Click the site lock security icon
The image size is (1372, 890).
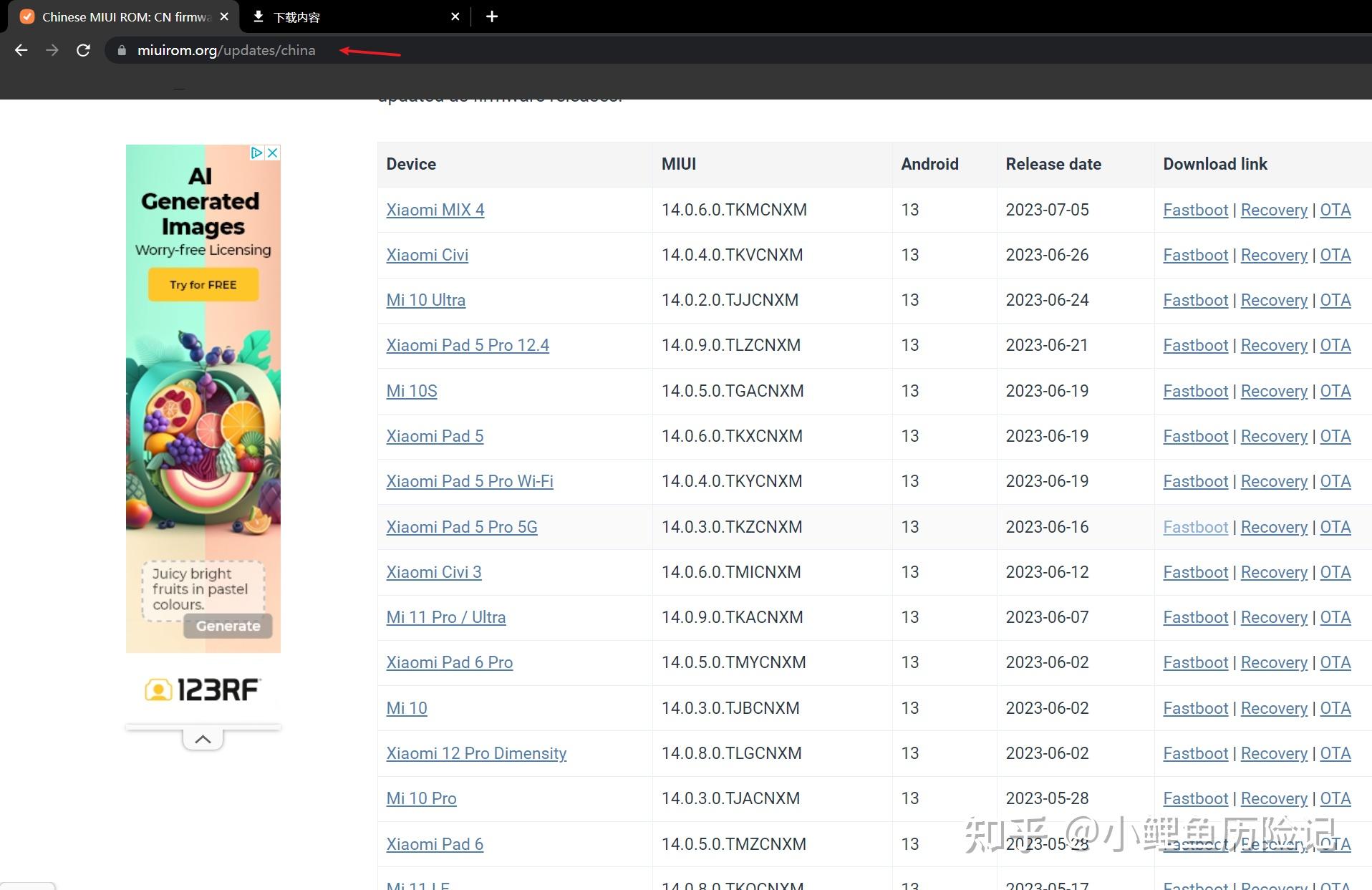coord(122,50)
